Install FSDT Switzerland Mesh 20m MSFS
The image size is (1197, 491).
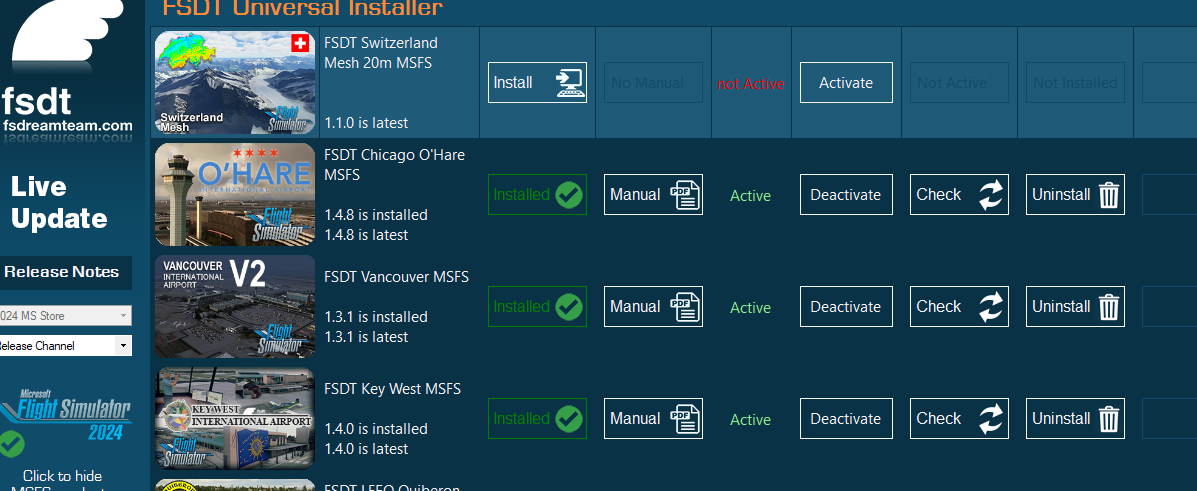(x=537, y=83)
